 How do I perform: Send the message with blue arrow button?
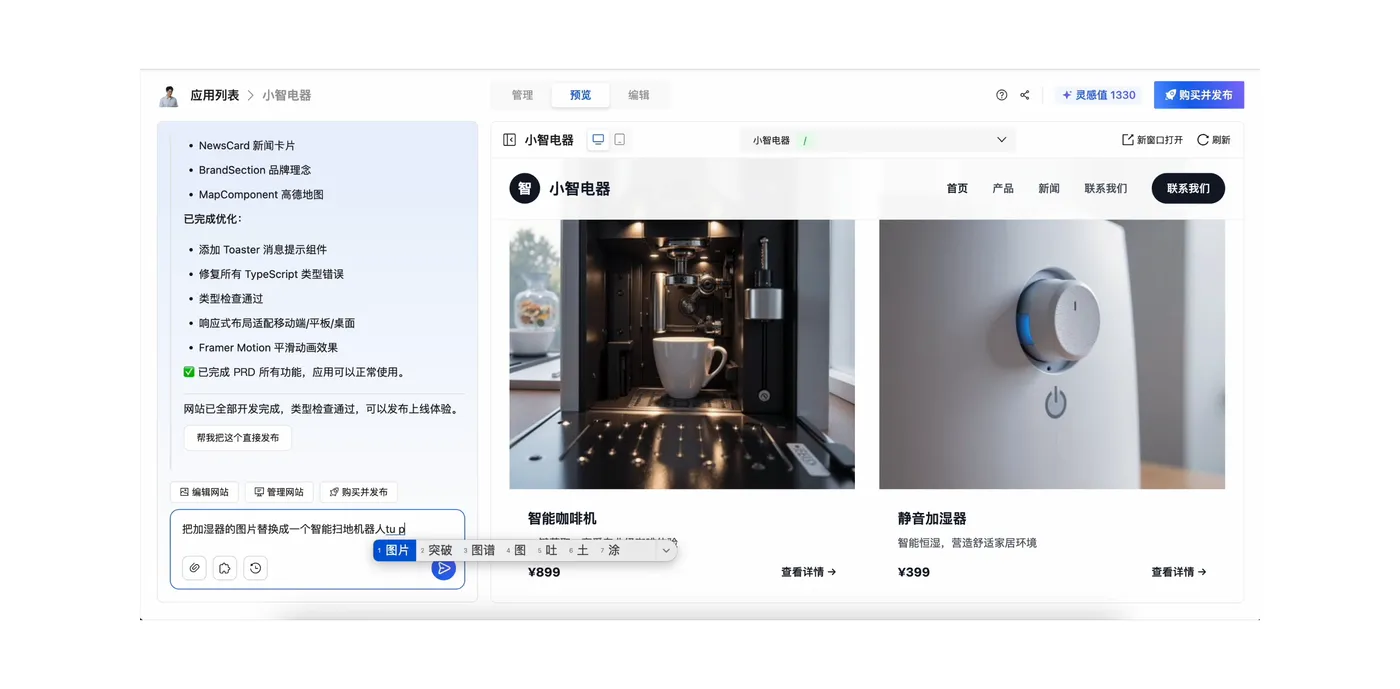coord(443,569)
